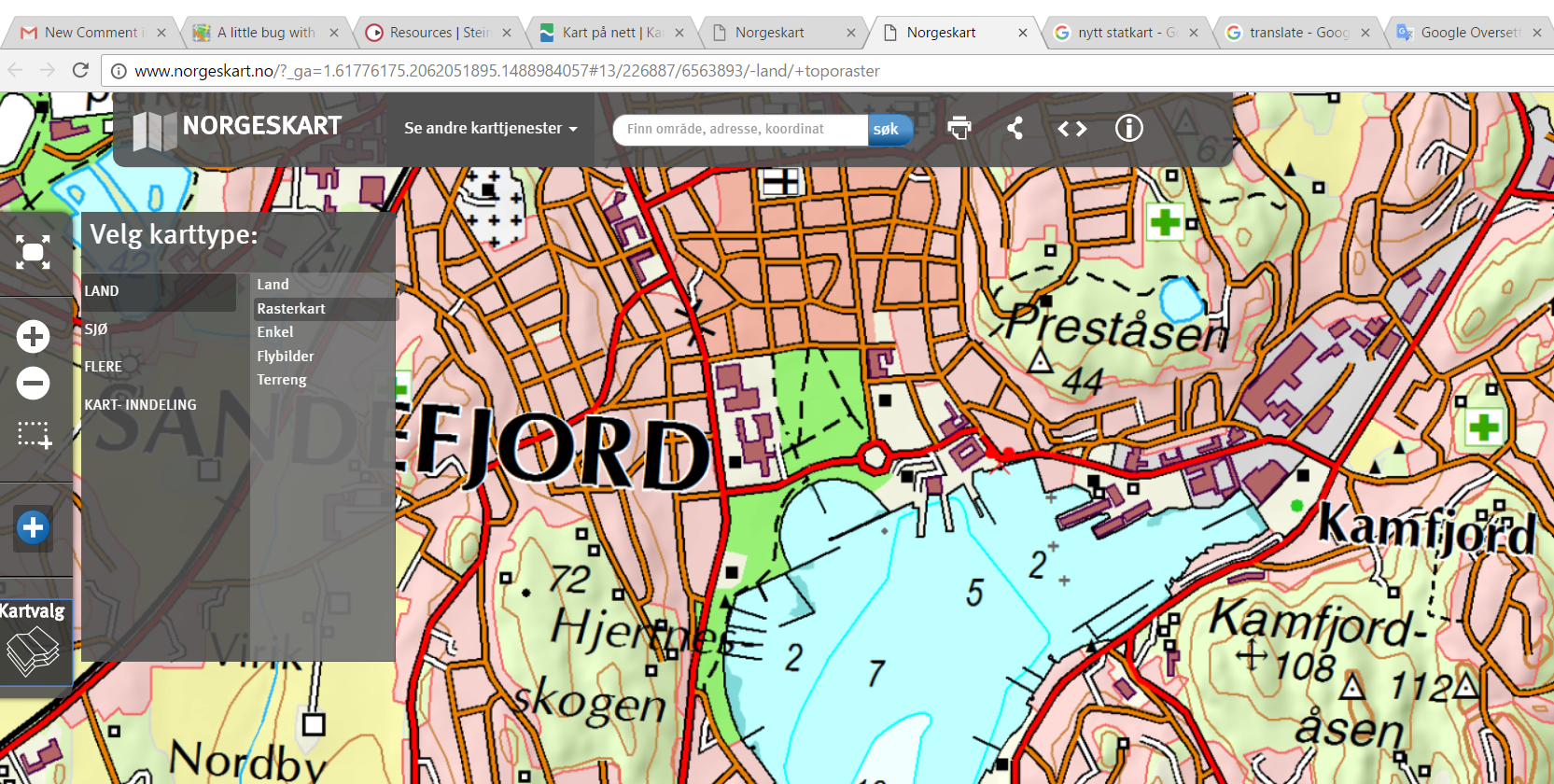Zoom out with the minus button
This screenshot has width=1554, height=784.
pyautogui.click(x=33, y=383)
